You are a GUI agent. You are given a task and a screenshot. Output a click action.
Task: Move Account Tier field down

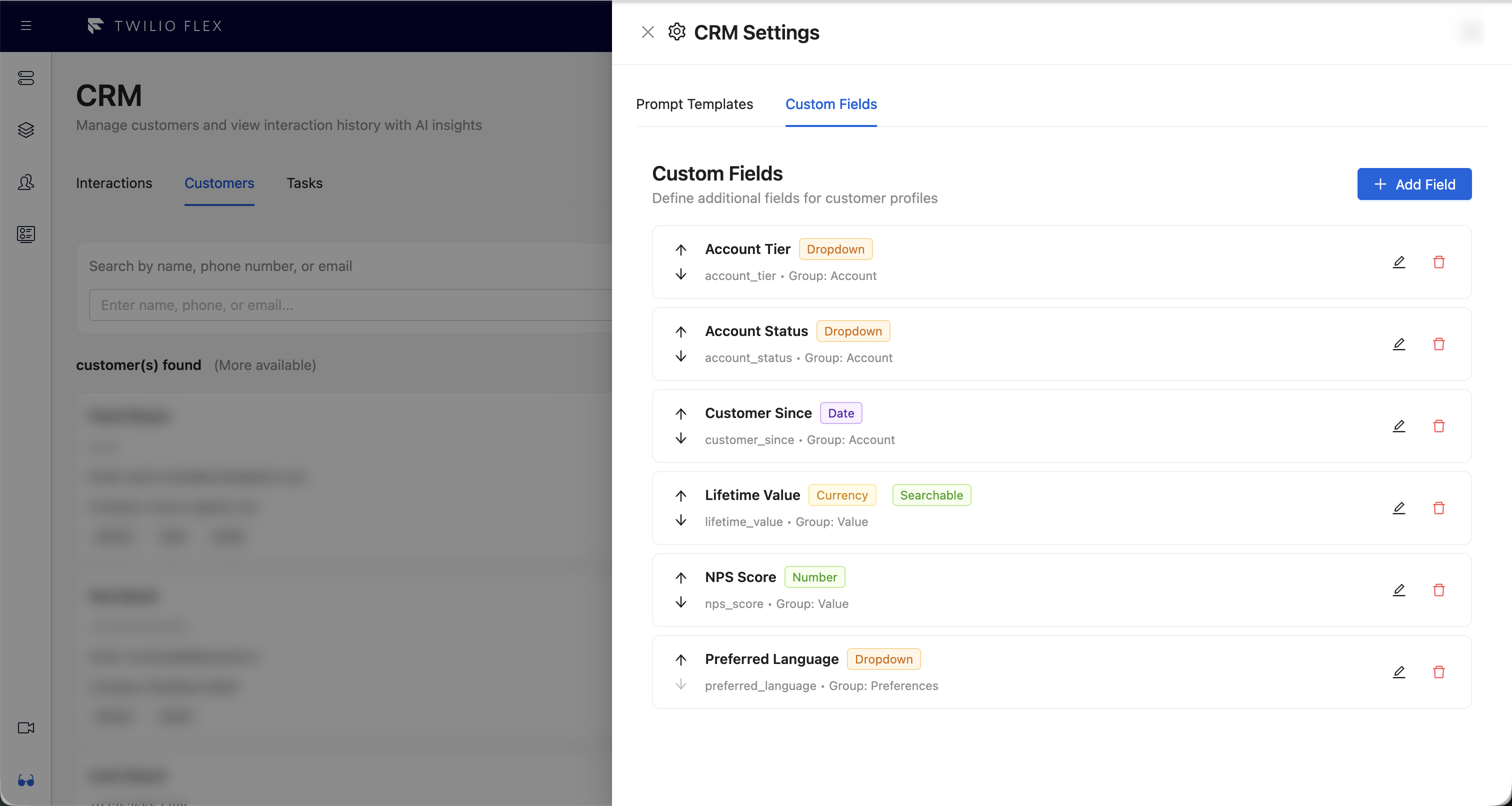(681, 274)
